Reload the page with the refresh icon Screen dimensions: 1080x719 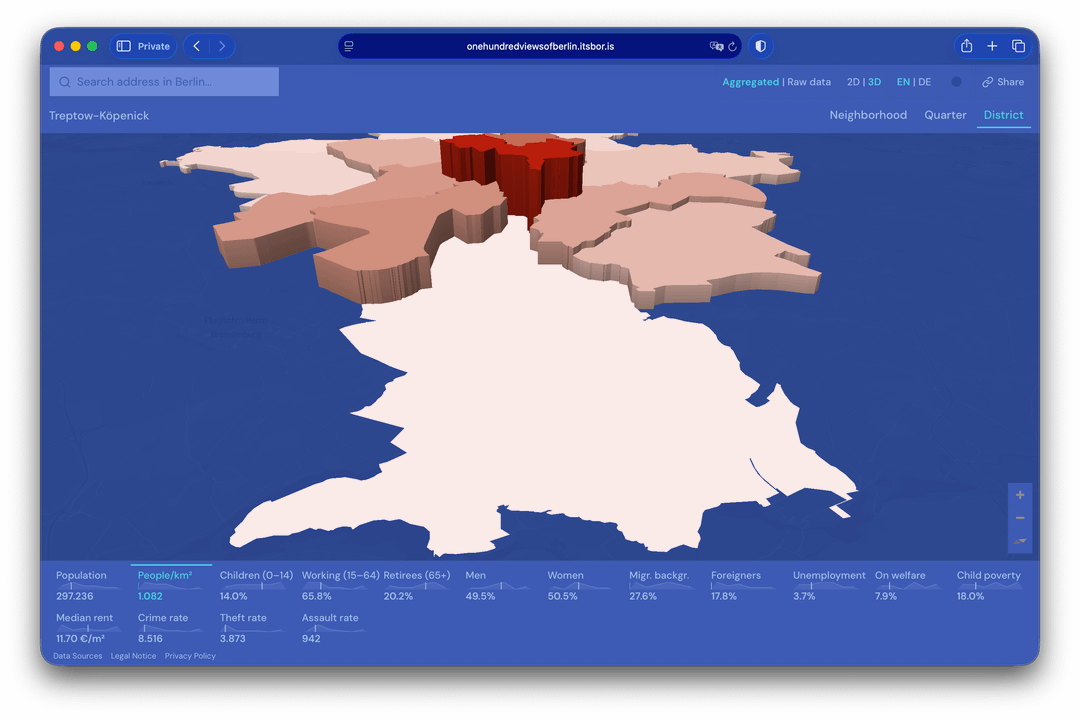(x=732, y=46)
